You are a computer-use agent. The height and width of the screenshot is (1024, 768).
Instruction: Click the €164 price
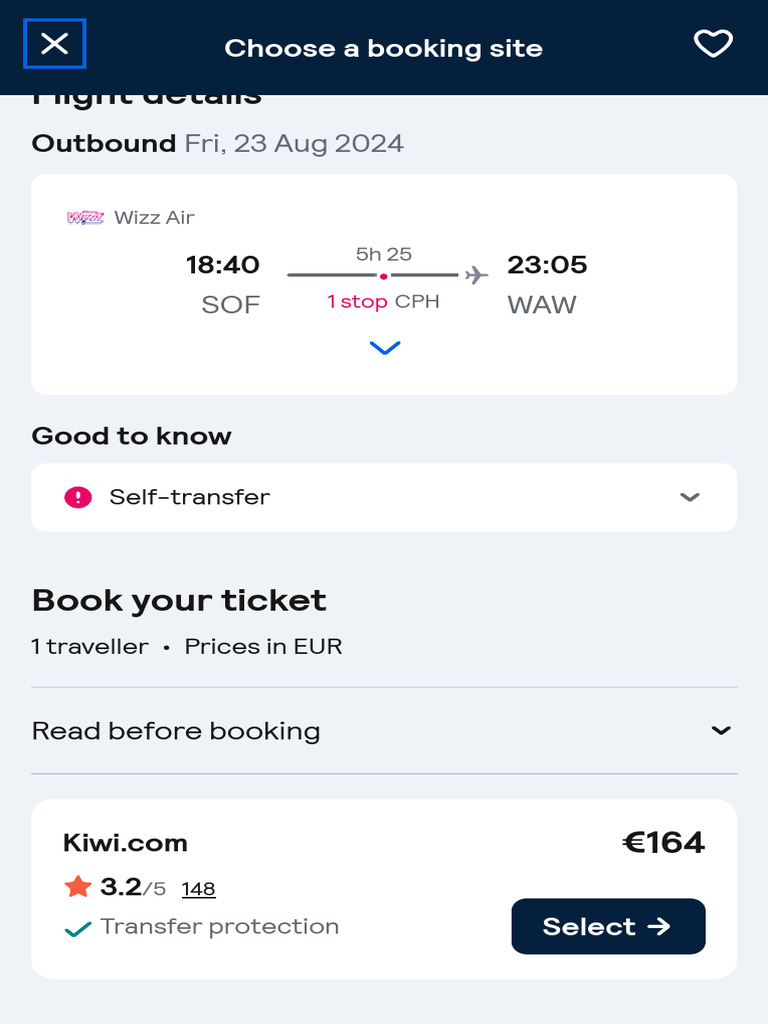tap(664, 843)
